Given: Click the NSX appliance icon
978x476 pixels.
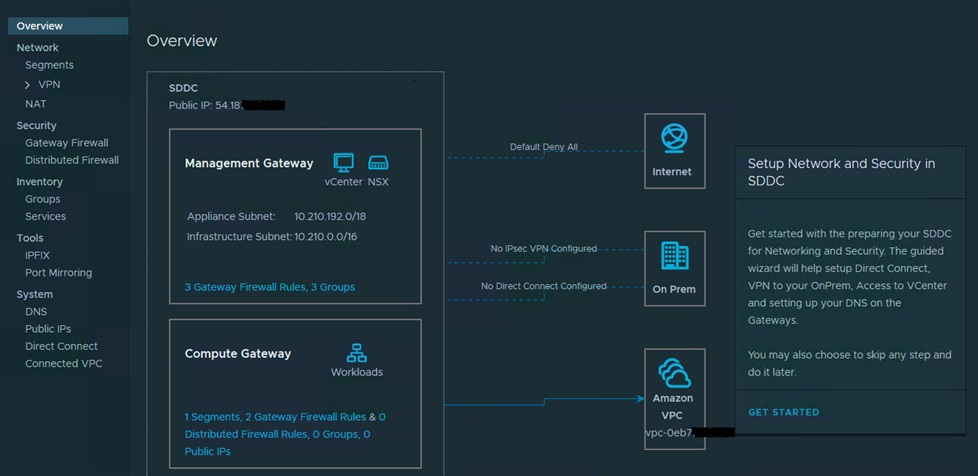Looking at the screenshot, I should coord(378,163).
